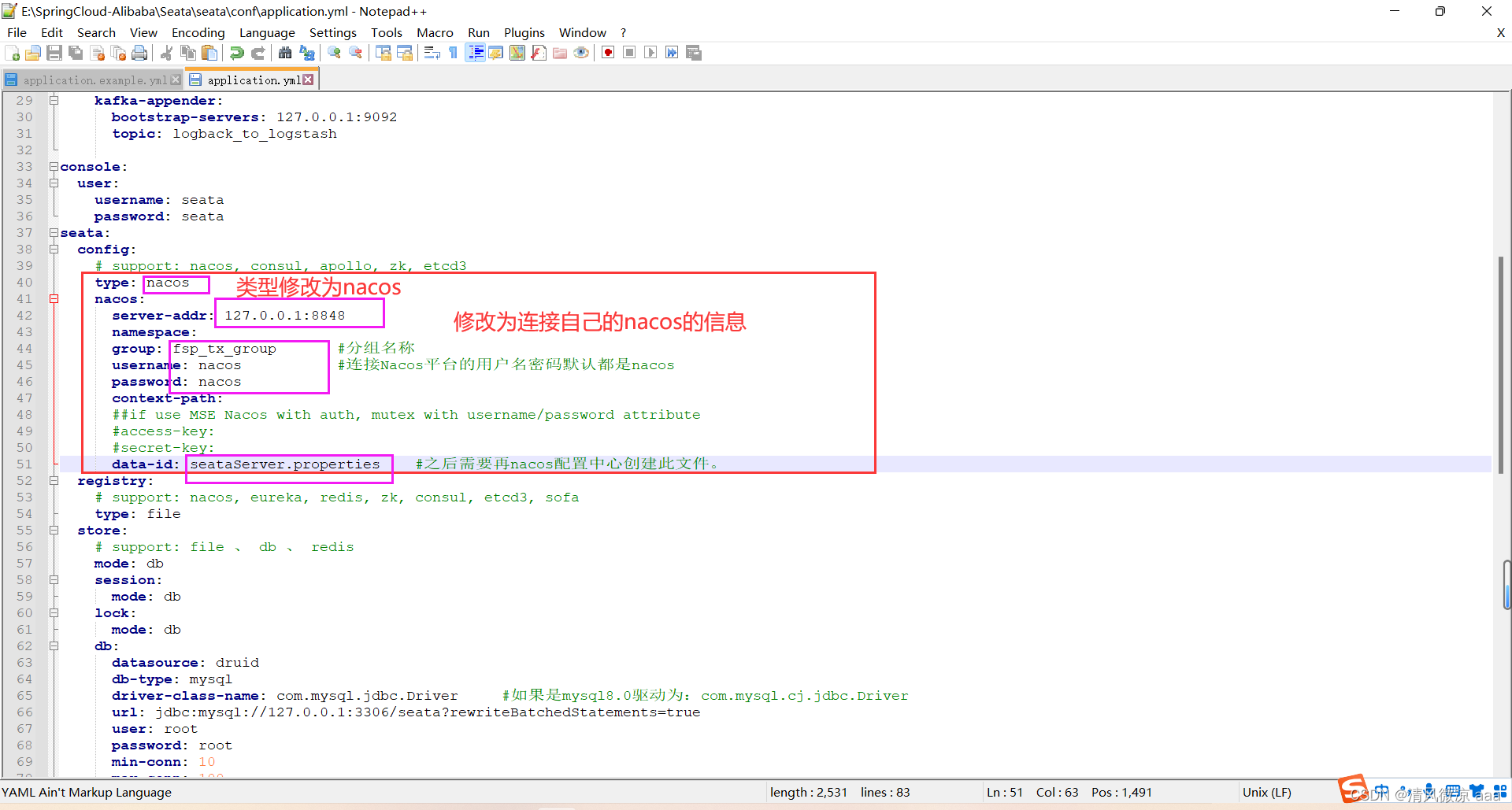The height and width of the screenshot is (810, 1512).
Task: Start macro recording with the red record icon
Action: point(608,53)
